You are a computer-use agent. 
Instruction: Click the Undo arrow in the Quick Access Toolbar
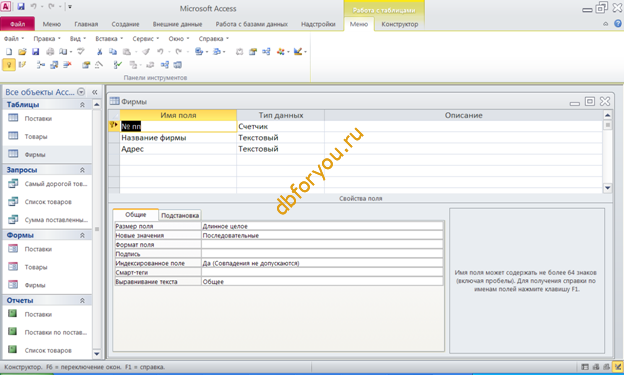33,6
